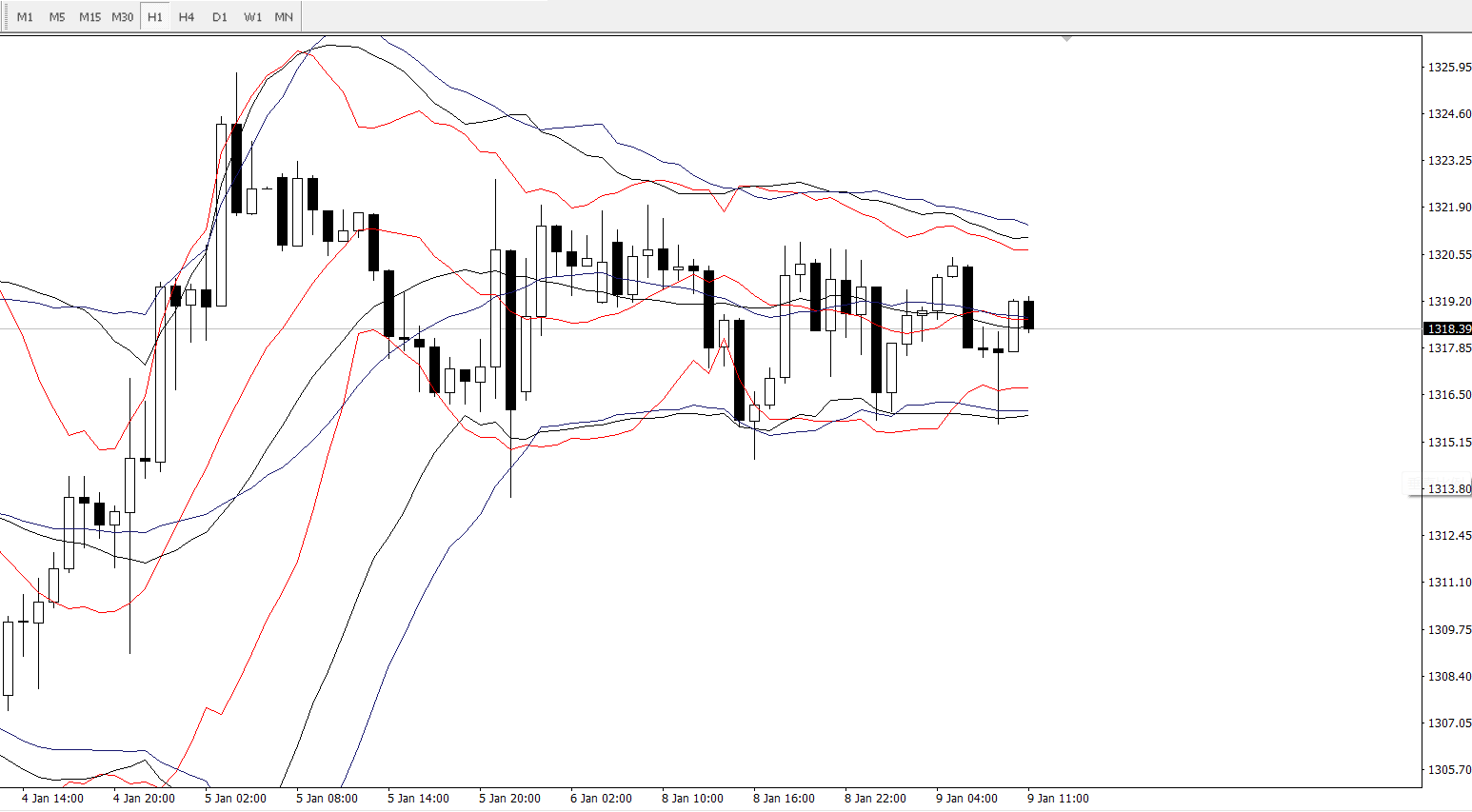Image resolution: width=1472 pixels, height=812 pixels.
Task: Change chart period to M15
Action: click(90, 17)
